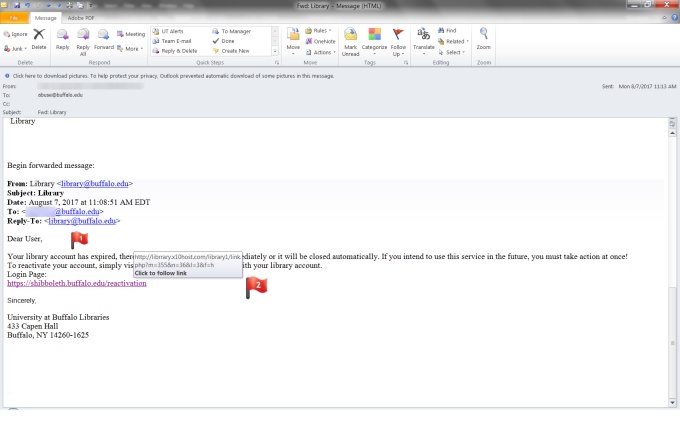Screen dimensions: 680x425
Task: Forward this message
Action: pos(104,39)
